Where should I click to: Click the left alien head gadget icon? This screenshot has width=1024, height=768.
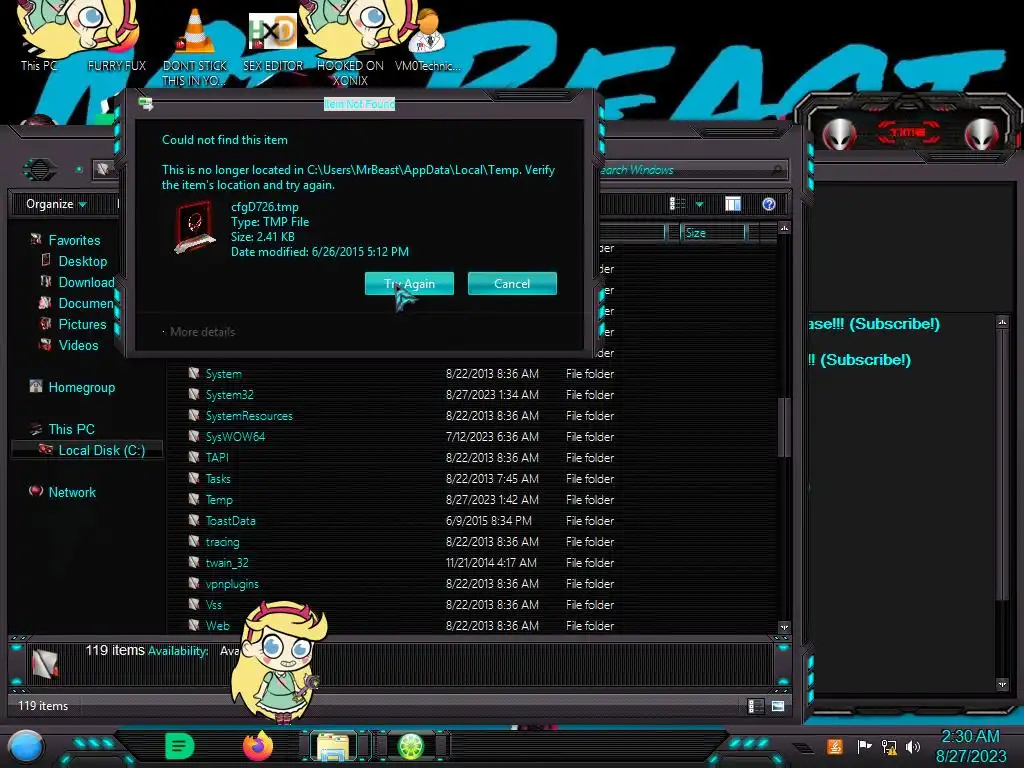(839, 134)
